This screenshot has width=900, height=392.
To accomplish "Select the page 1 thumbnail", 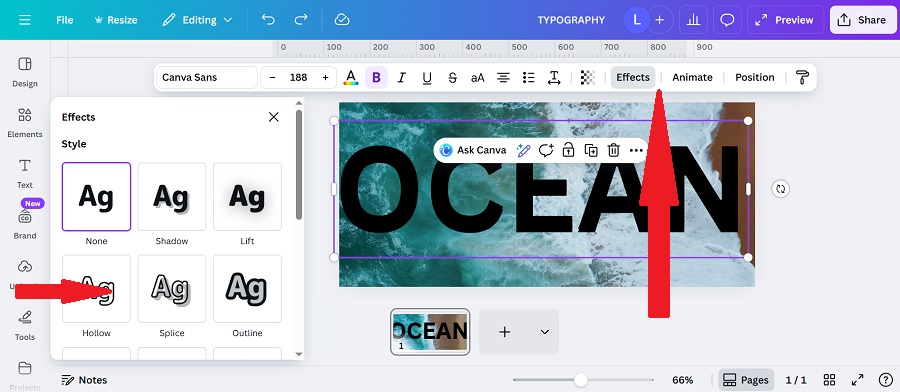I will click(430, 332).
